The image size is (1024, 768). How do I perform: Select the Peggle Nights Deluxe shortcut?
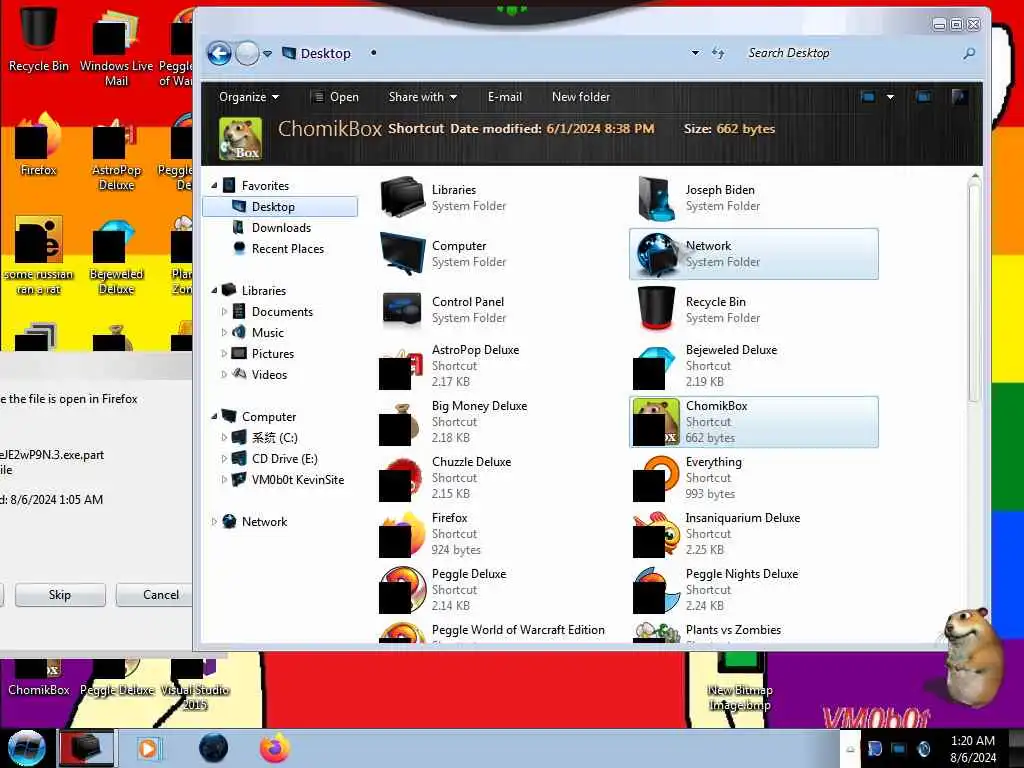(754, 590)
